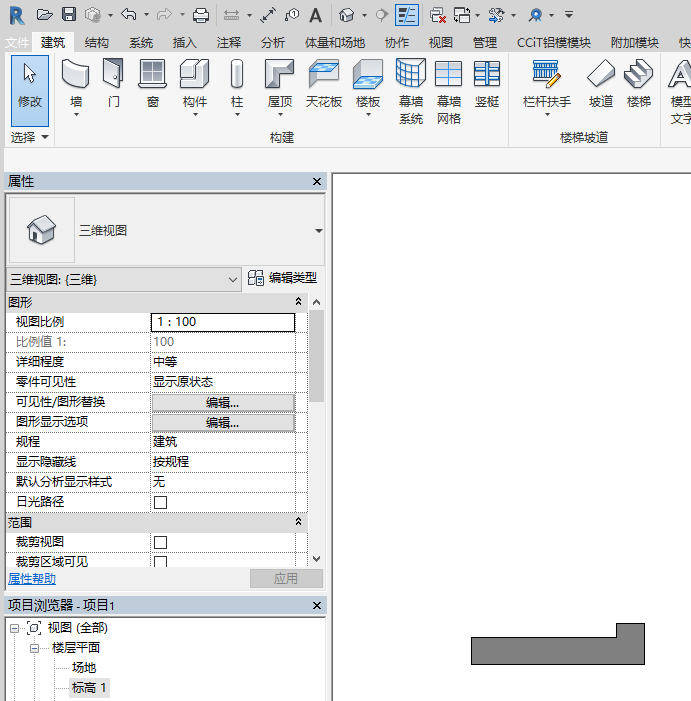
Task: Select the Wall tool (墙)
Action: pos(76,83)
